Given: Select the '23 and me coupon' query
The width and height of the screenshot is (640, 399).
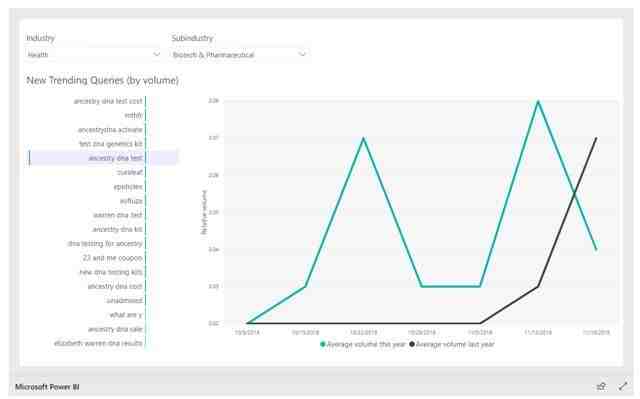Looking at the screenshot, I should click(113, 258).
